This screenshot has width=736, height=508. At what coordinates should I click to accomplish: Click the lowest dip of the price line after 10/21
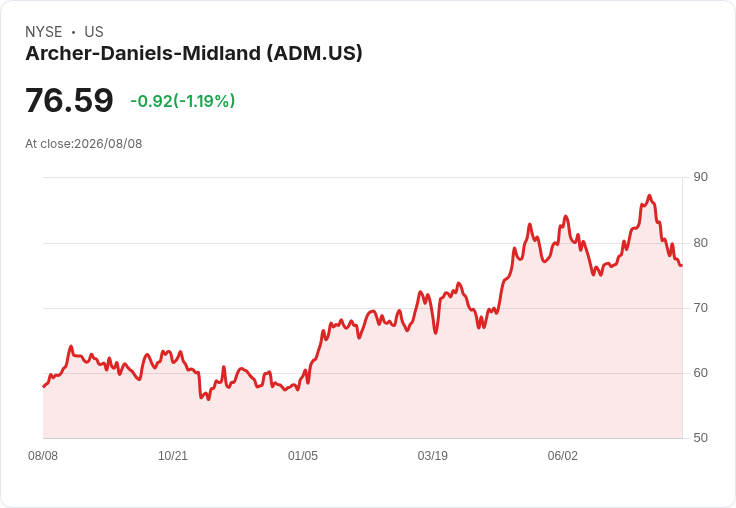208,399
